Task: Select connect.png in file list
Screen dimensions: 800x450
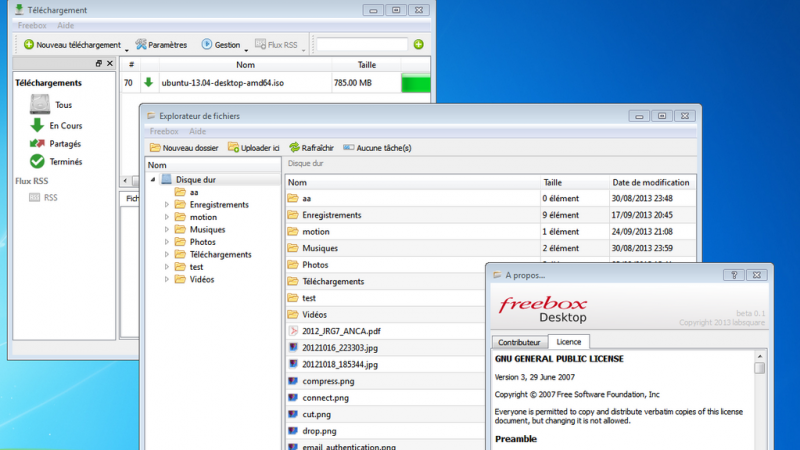Action: tap(325, 397)
